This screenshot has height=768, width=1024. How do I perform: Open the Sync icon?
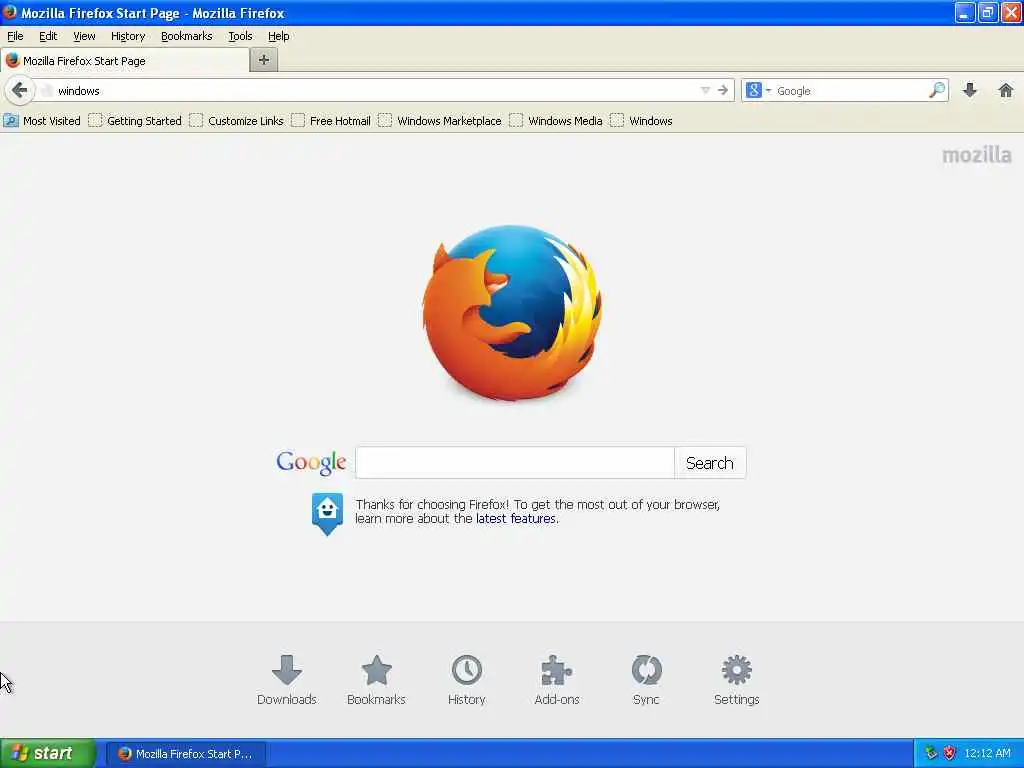646,680
